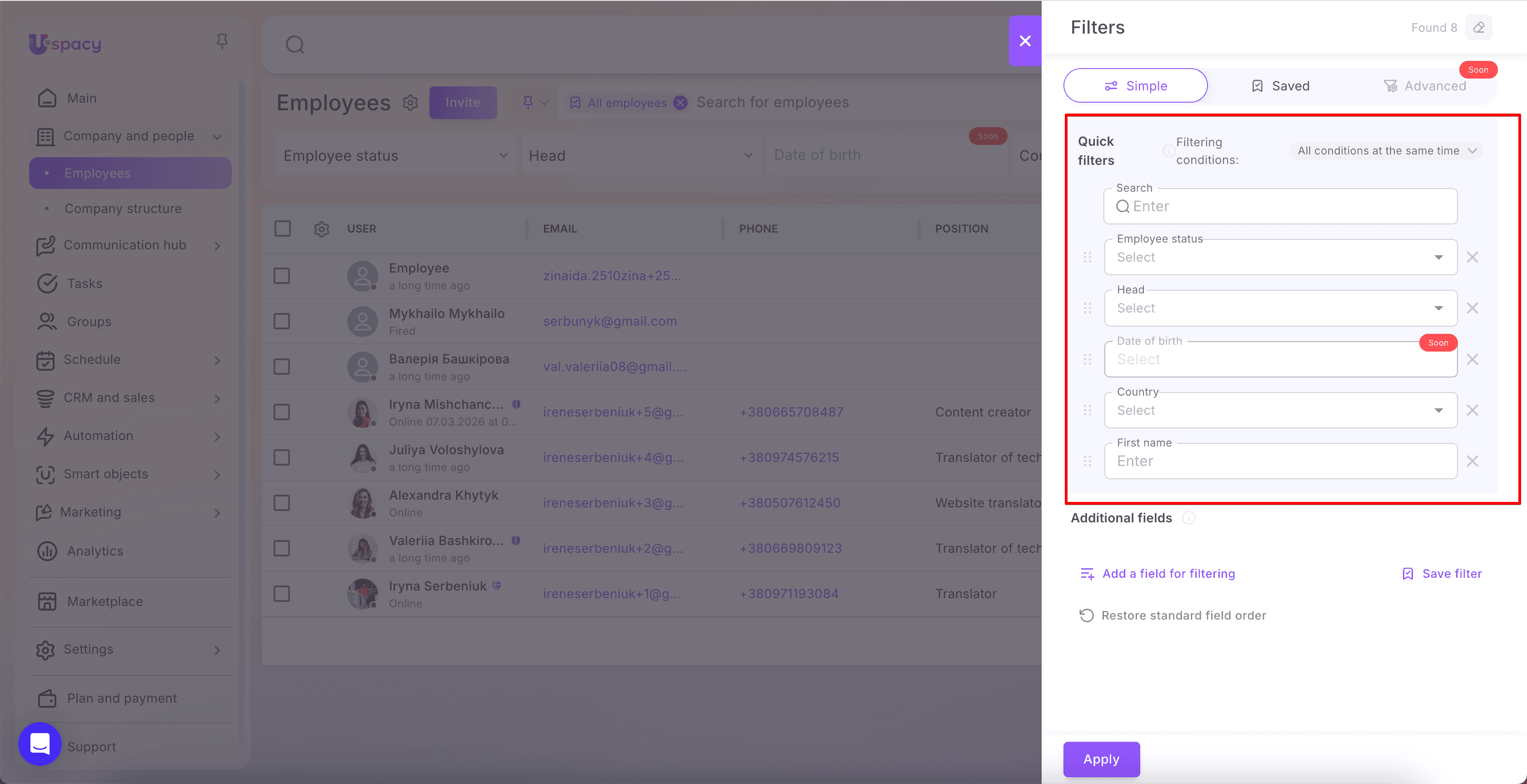Viewport: 1527px width, 784px height.
Task: Click the info icon beside Additional fields
Action: pos(1188,518)
